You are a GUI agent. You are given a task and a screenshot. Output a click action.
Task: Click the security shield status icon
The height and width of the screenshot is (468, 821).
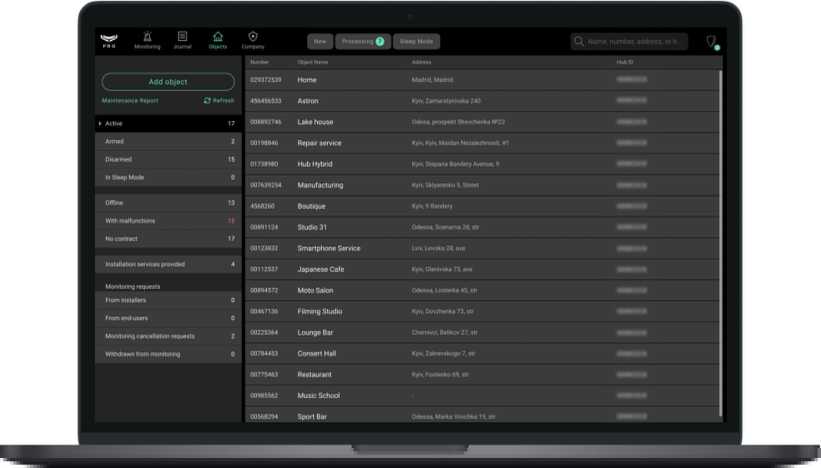[711, 42]
